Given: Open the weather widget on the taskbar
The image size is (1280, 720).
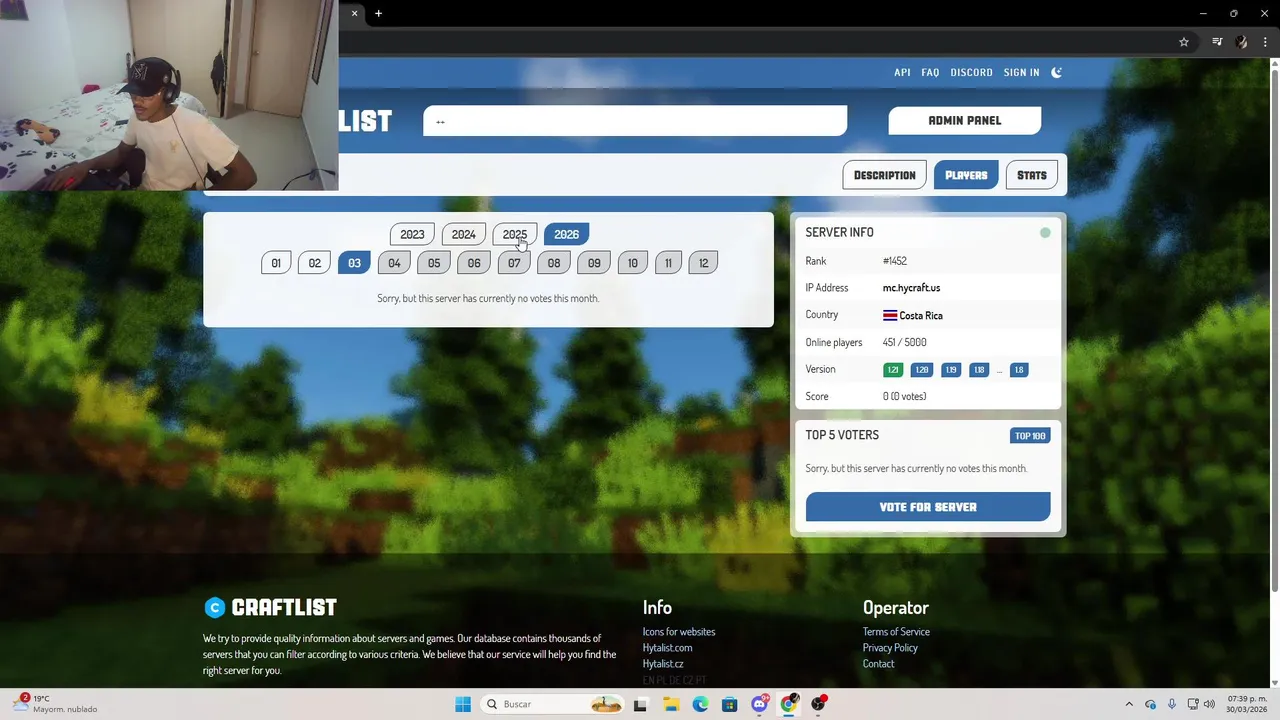Looking at the screenshot, I should coord(57,704).
